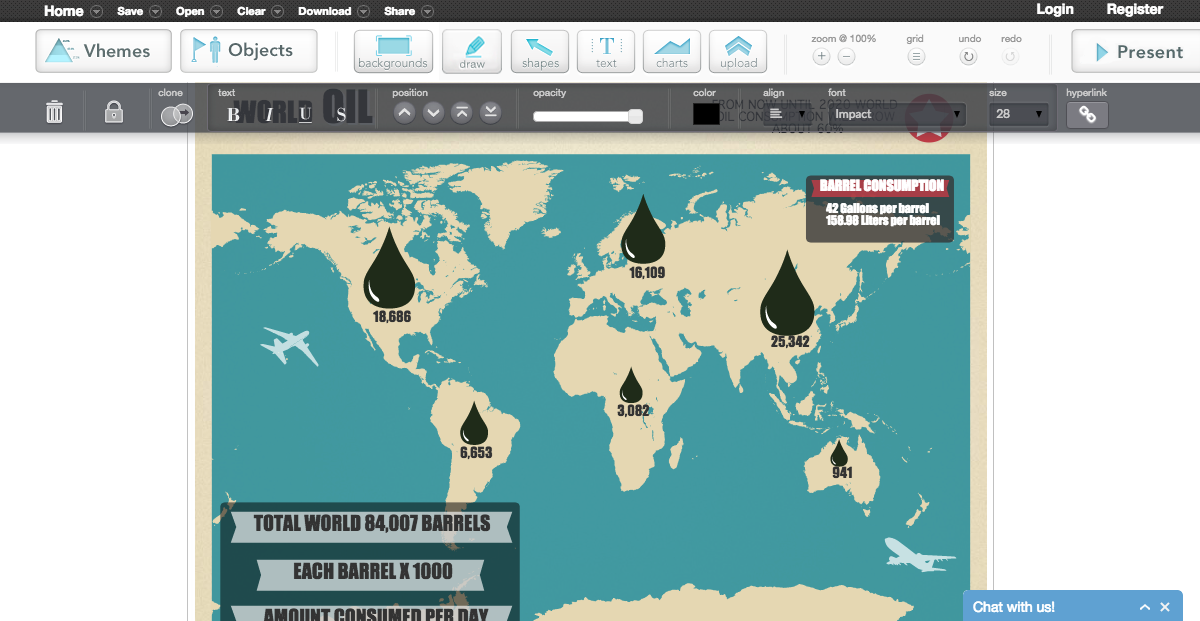Add a text element with text tool
Screen dimensions: 1200x621
(x=606, y=51)
